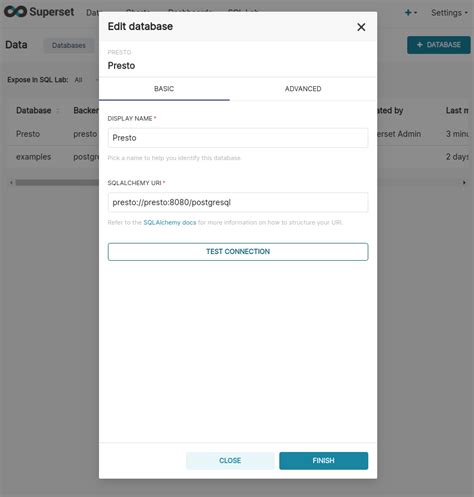Click the TEST CONNECTION button
The width and height of the screenshot is (474, 497).
tap(238, 252)
